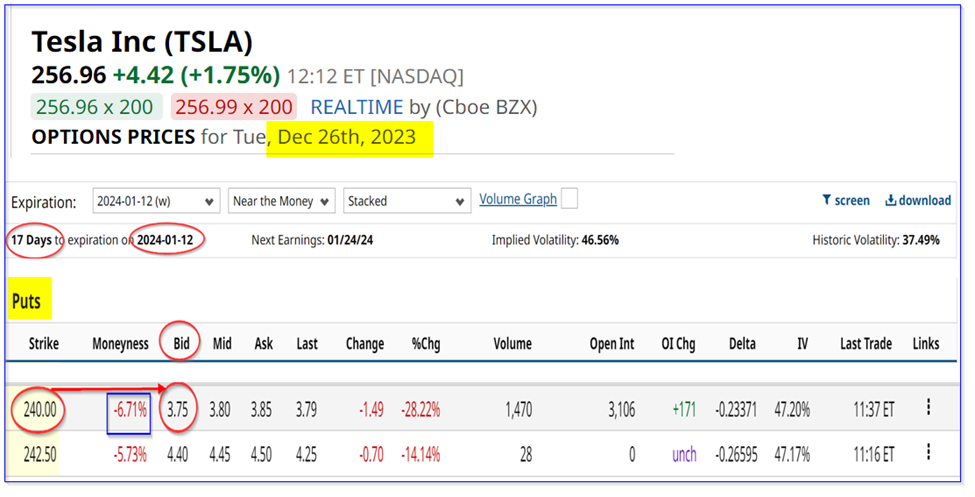Click the -28.22% percent change

[421, 410]
